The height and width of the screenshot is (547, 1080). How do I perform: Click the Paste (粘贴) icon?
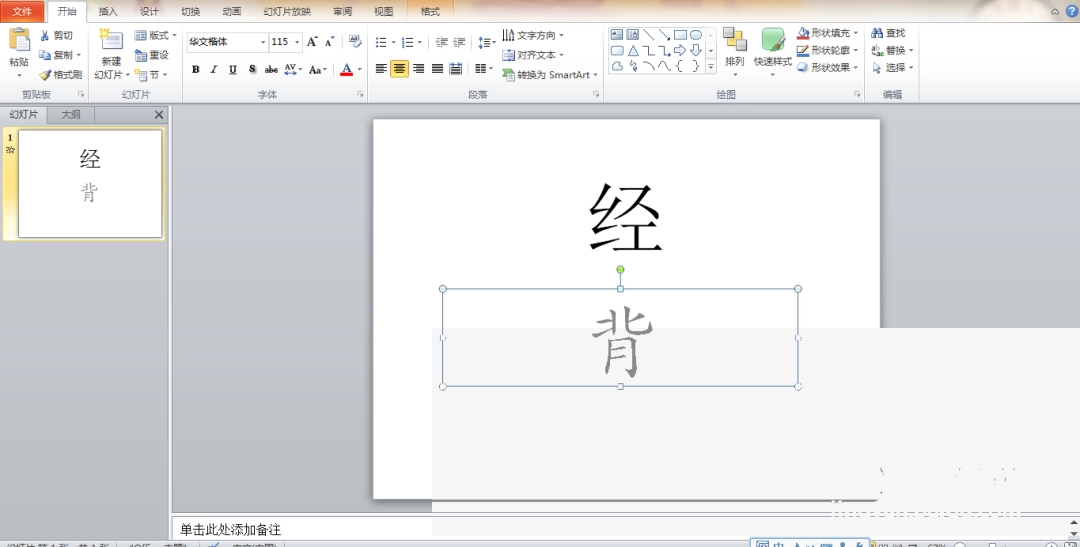tap(19, 40)
